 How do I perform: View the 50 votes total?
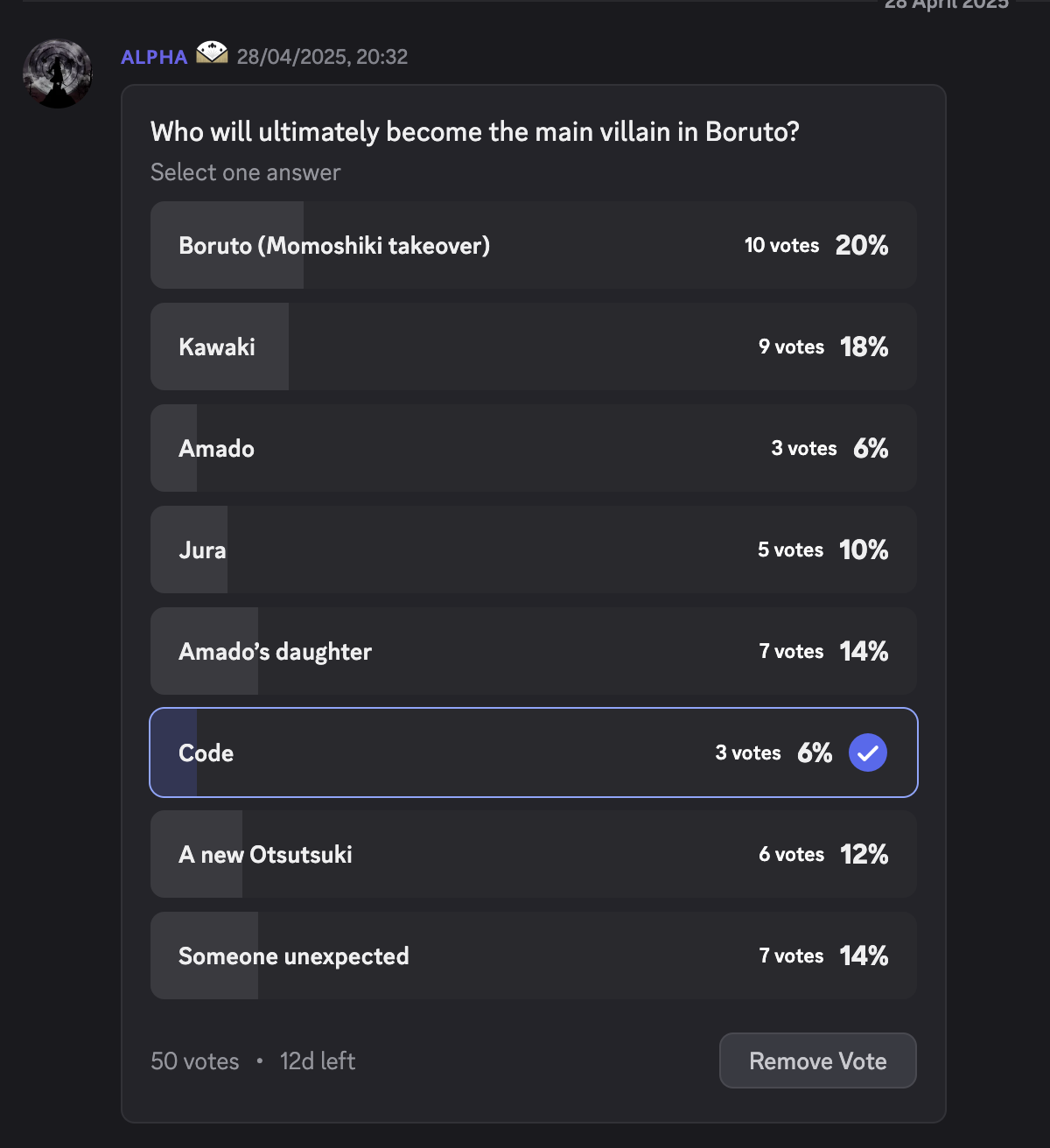[x=195, y=1061]
